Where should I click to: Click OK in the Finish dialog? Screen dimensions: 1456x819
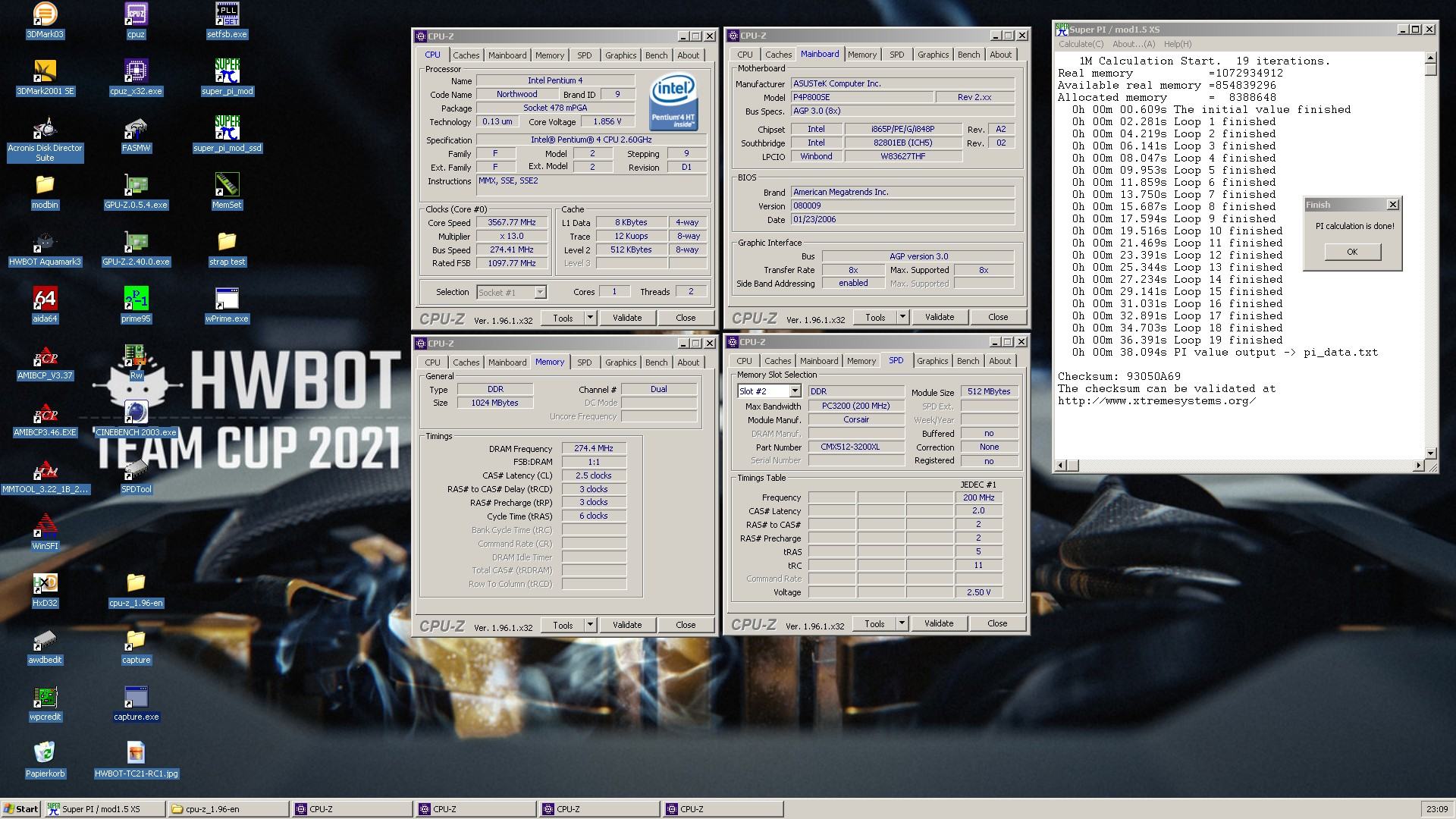[x=1352, y=252]
